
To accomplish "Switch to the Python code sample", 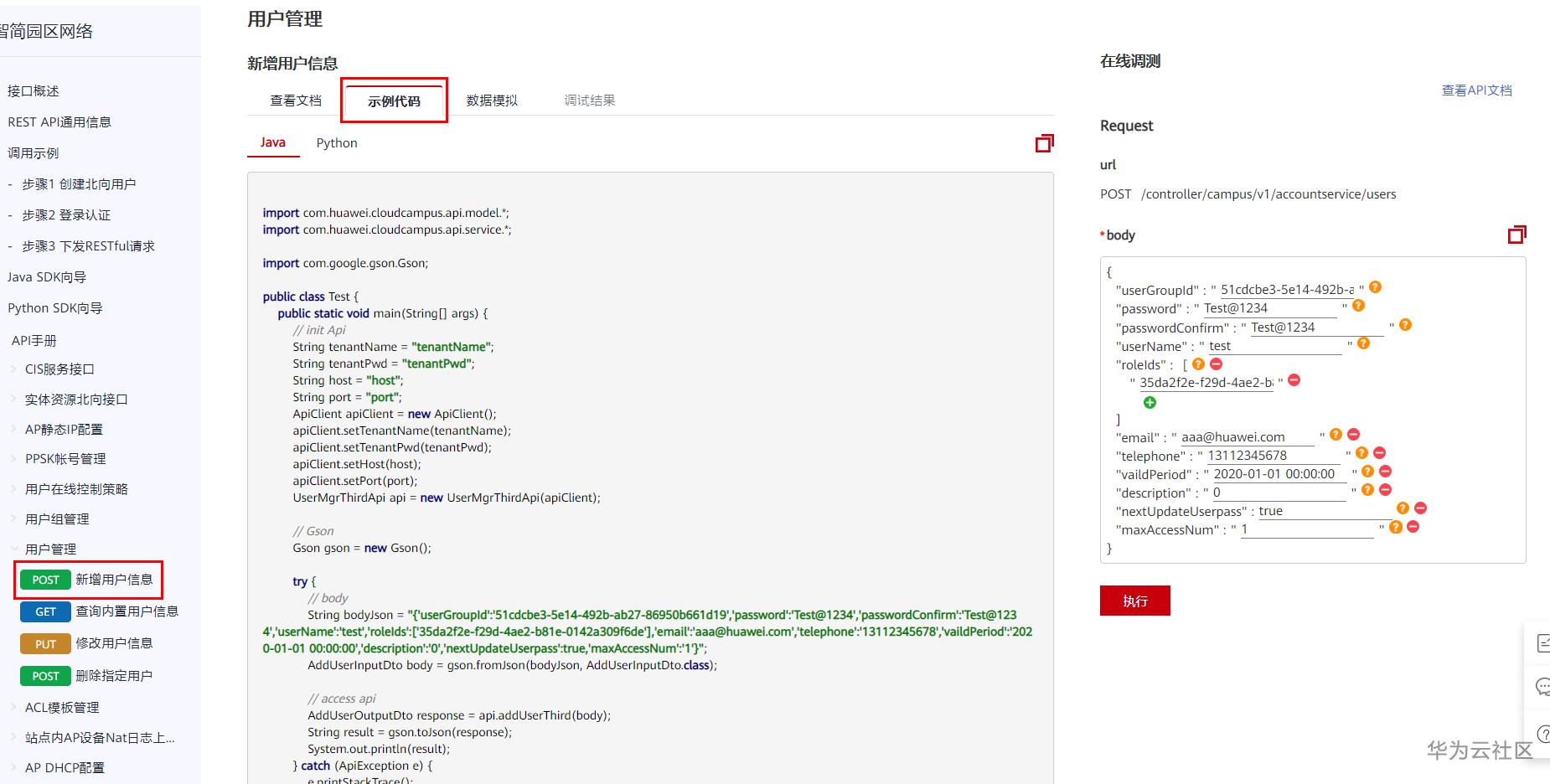I will pyautogui.click(x=337, y=143).
